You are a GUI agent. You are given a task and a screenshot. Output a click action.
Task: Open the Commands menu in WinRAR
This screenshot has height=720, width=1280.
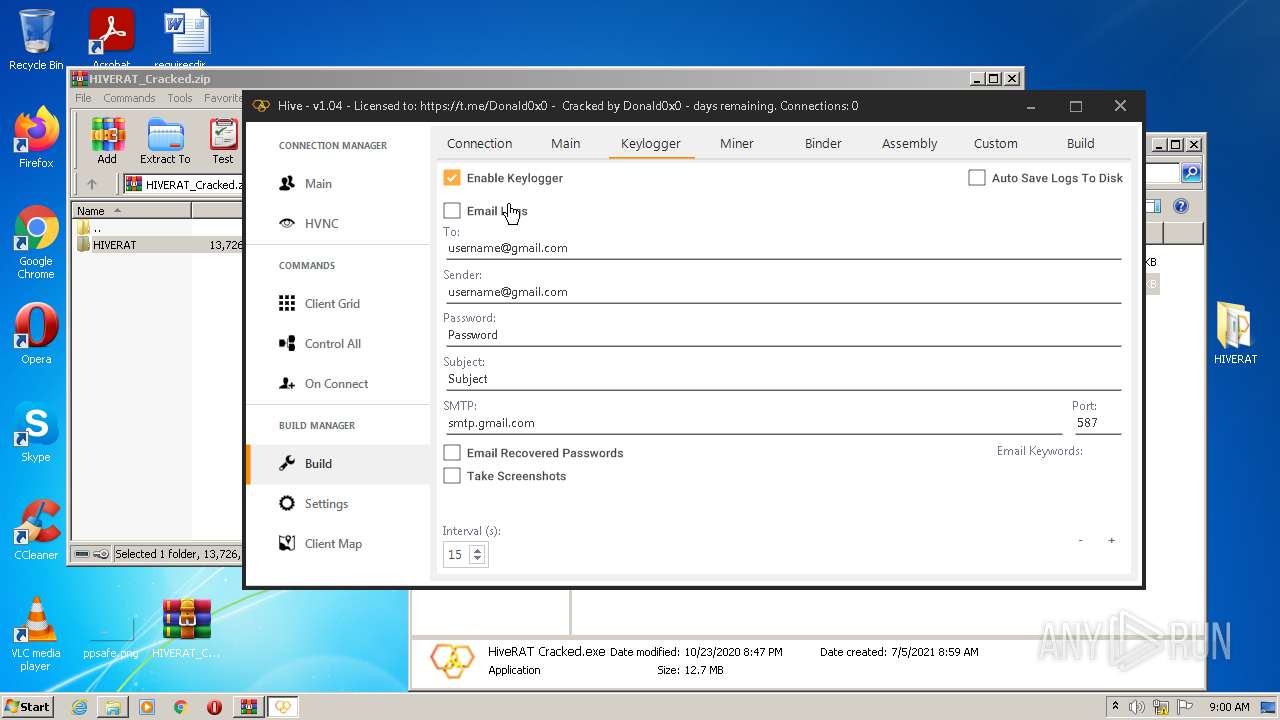tap(129, 98)
